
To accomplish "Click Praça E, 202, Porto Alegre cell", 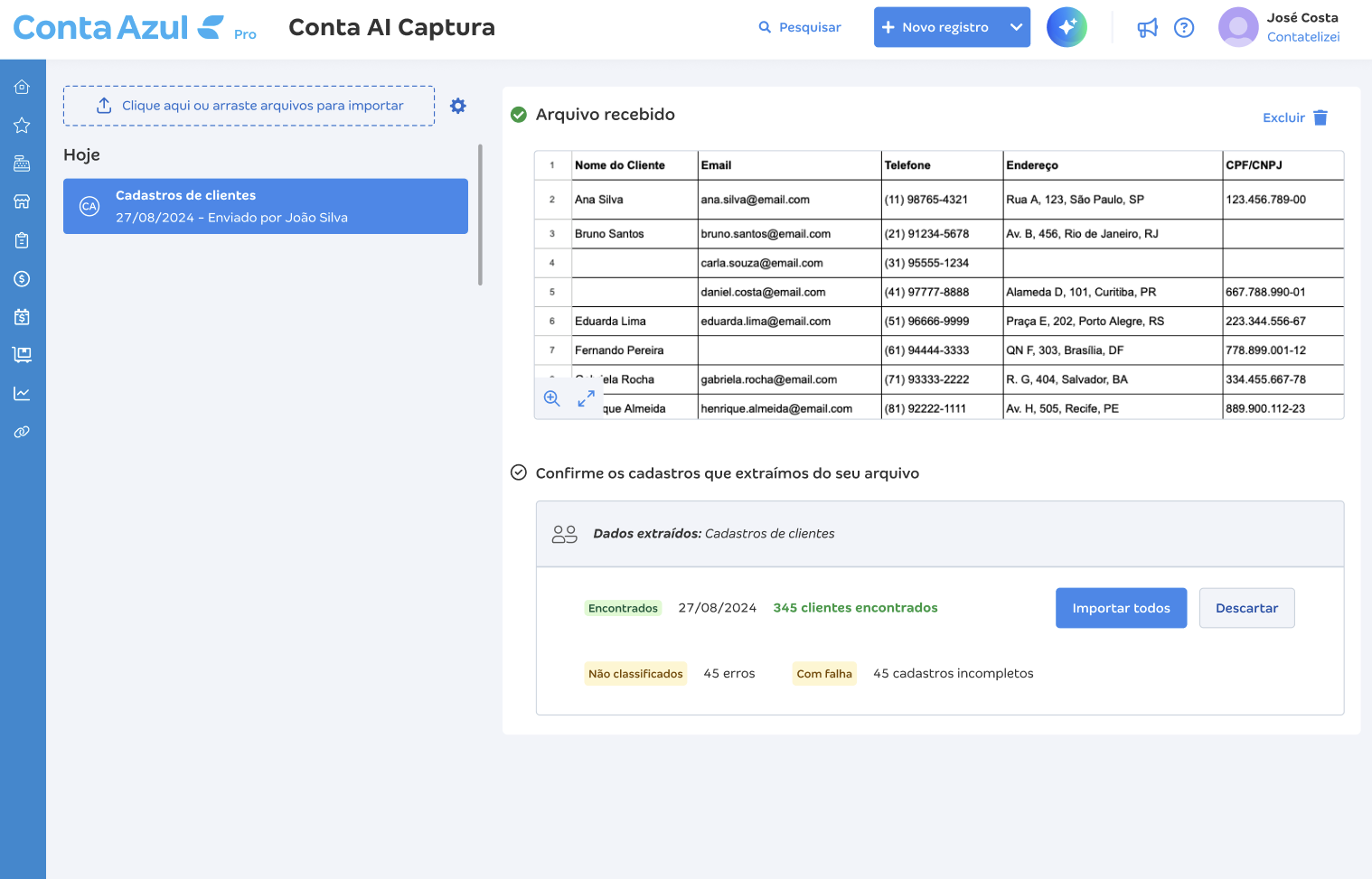I will 1113,322.
